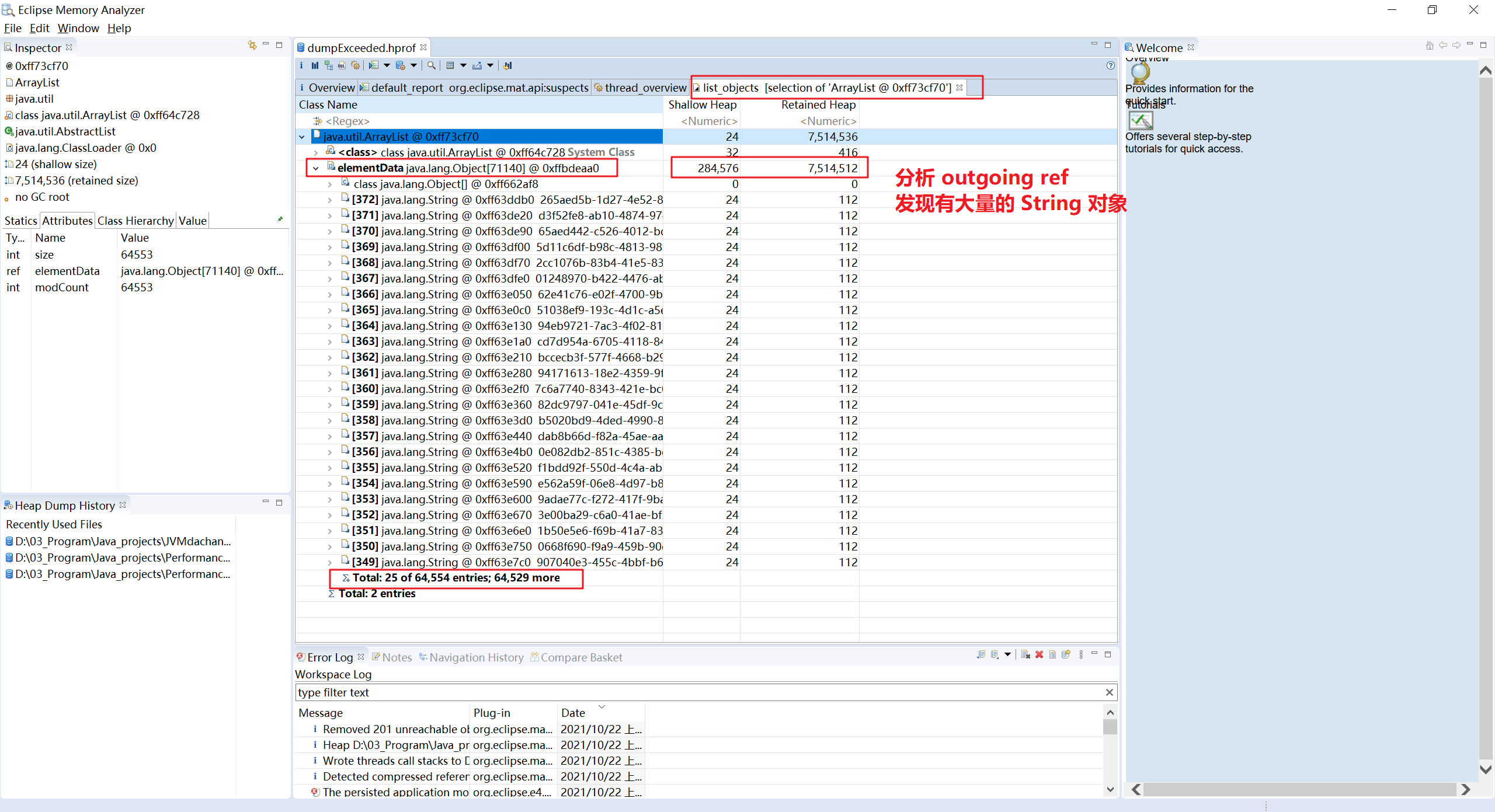Image resolution: width=1495 pixels, height=812 pixels.
Task: Click the Import Log icon in Error Log
Action: tap(995, 654)
